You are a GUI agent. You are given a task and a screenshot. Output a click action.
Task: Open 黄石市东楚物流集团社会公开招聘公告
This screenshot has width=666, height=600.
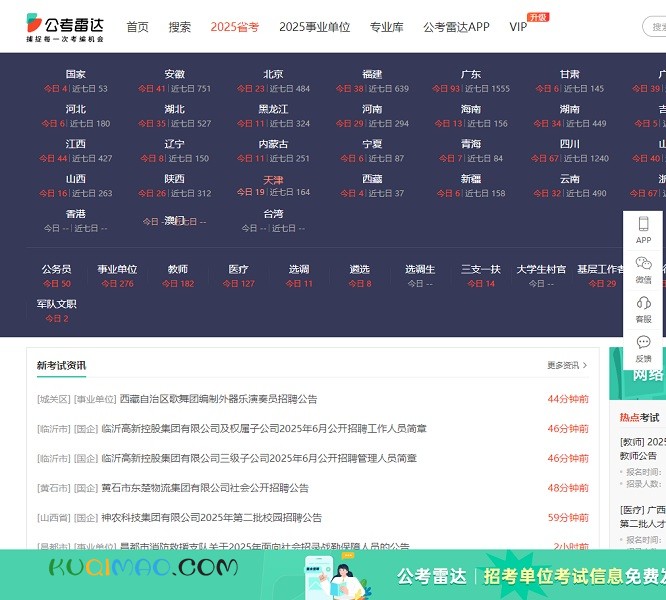205,488
